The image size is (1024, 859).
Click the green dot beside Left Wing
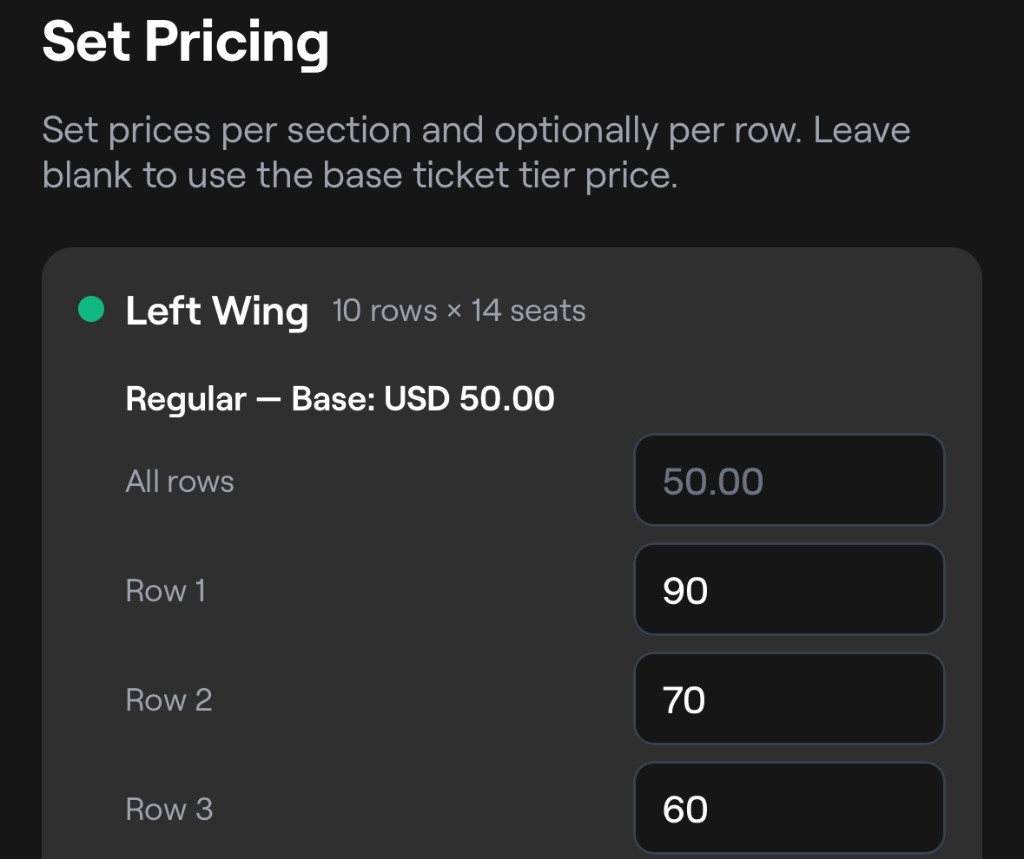point(91,310)
